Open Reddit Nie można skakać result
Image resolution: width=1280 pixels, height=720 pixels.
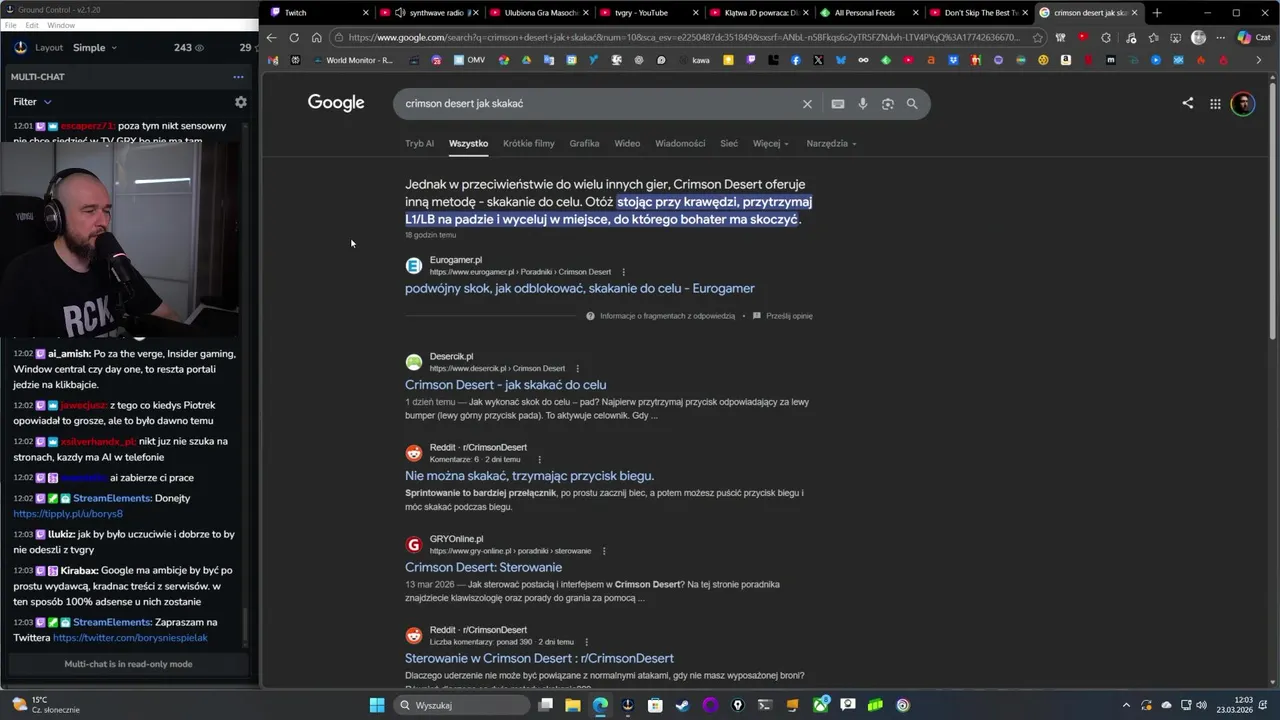coord(529,476)
